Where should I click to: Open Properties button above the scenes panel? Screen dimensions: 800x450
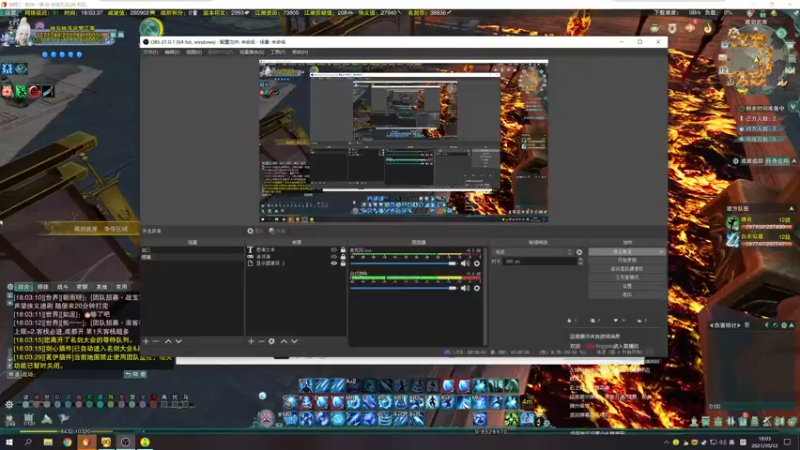pyautogui.click(x=255, y=231)
